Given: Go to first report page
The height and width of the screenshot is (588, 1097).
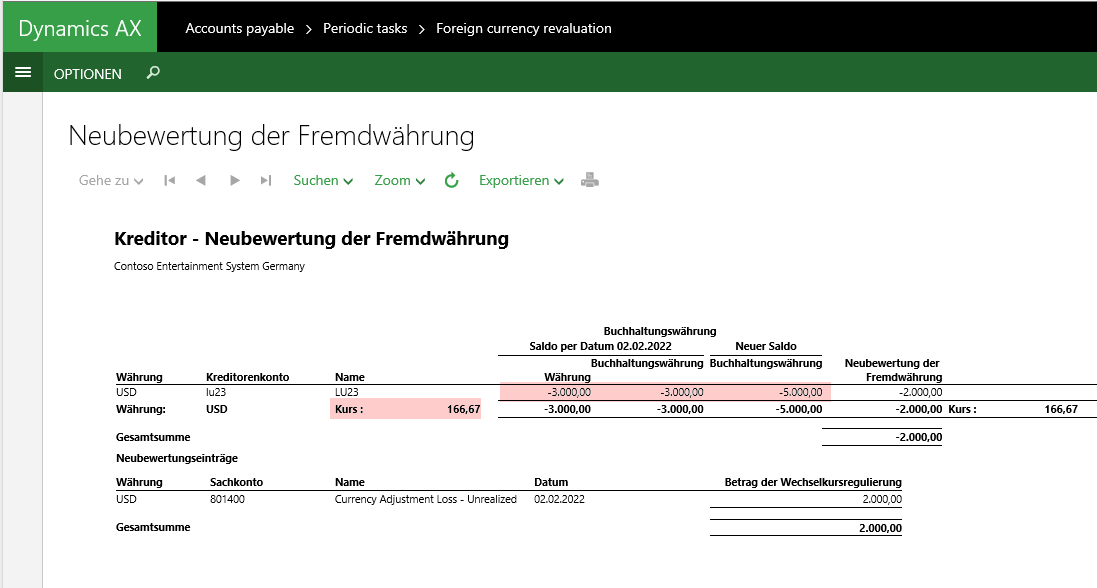Looking at the screenshot, I should [170, 181].
